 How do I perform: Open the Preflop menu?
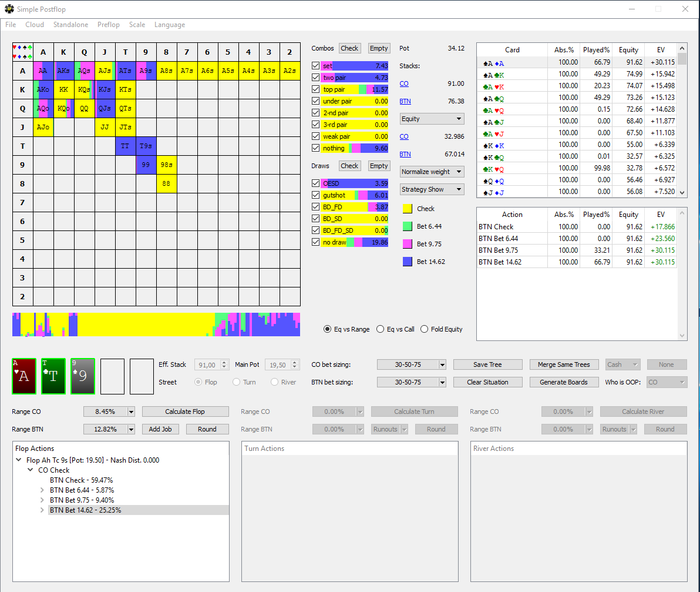coord(108,25)
